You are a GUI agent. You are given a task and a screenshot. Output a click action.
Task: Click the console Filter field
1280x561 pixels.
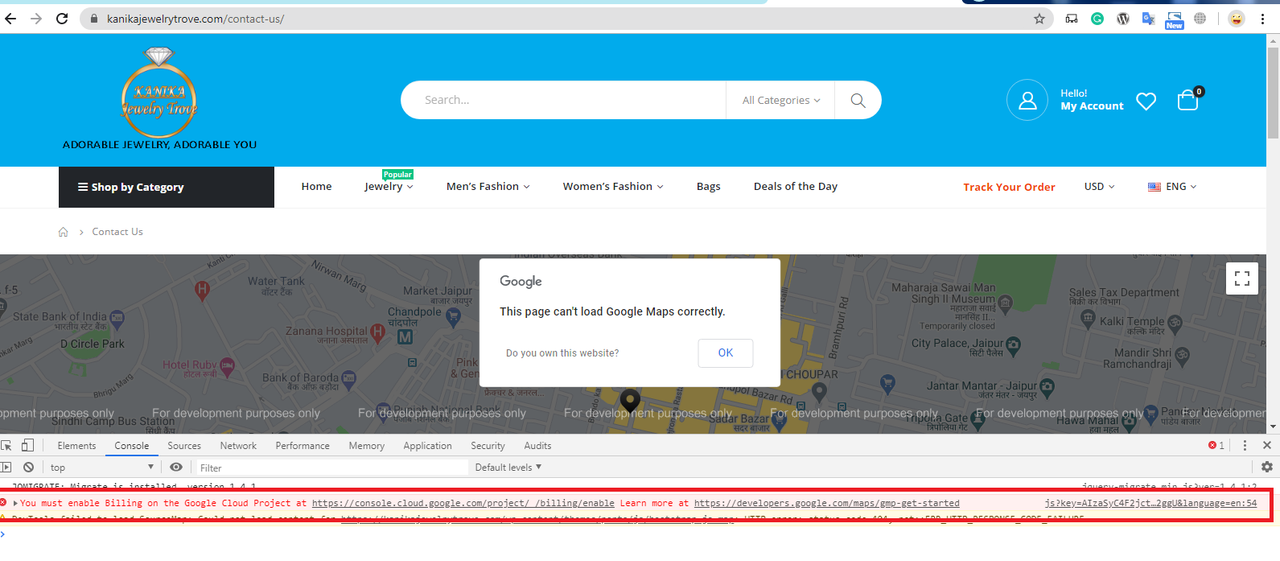click(x=331, y=467)
